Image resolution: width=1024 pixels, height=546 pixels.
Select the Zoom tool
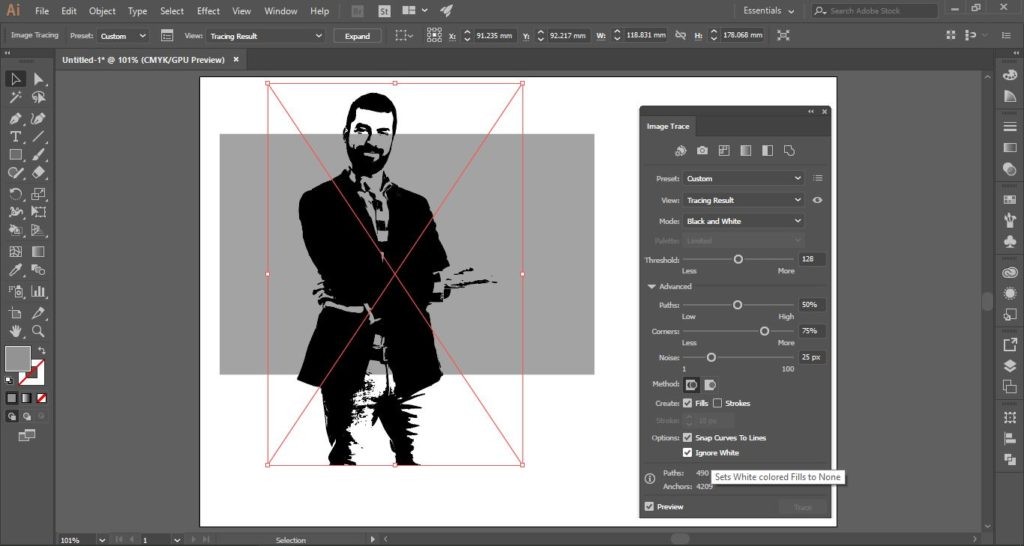(x=39, y=331)
